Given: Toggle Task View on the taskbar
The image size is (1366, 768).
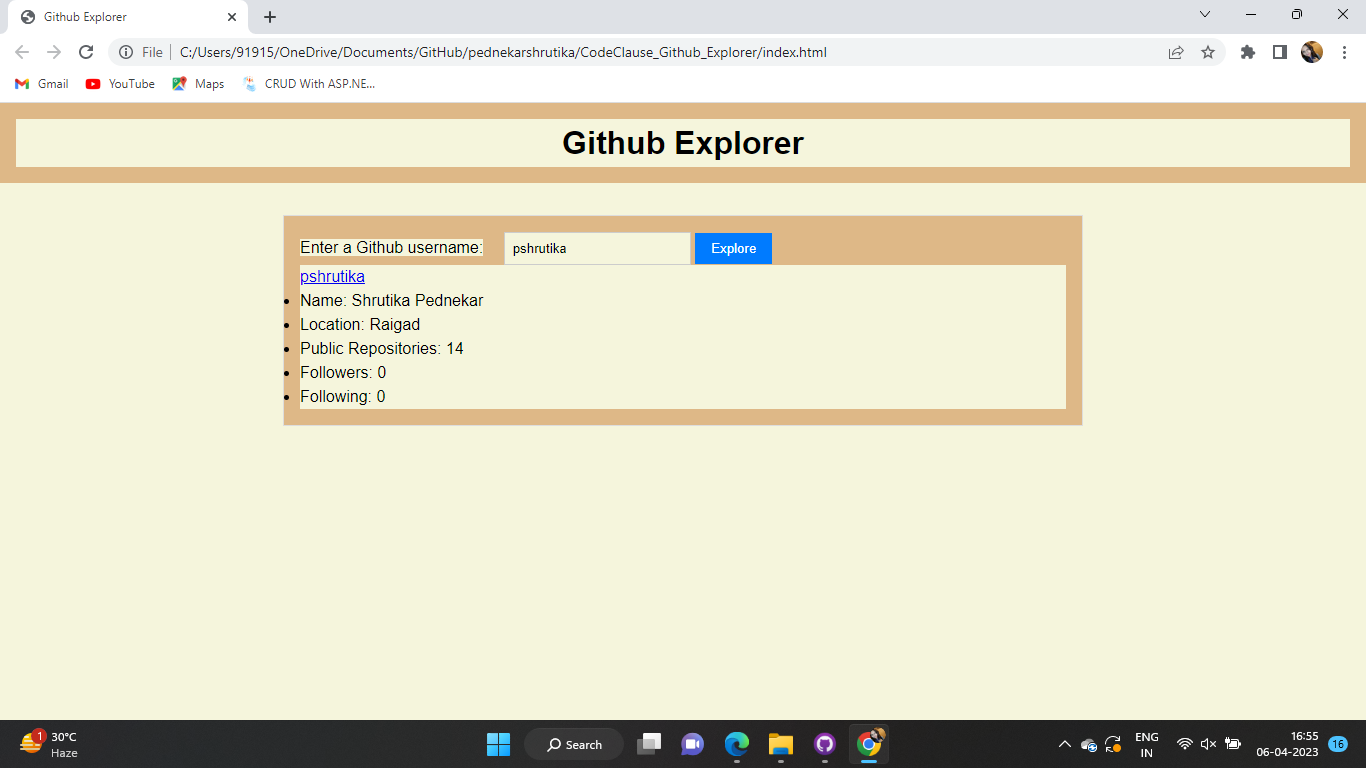Looking at the screenshot, I should [649, 744].
